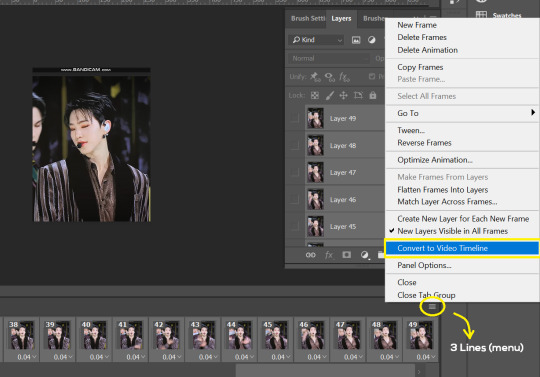The image size is (540, 377).
Task: Add layer mask icon
Action: (346, 255)
